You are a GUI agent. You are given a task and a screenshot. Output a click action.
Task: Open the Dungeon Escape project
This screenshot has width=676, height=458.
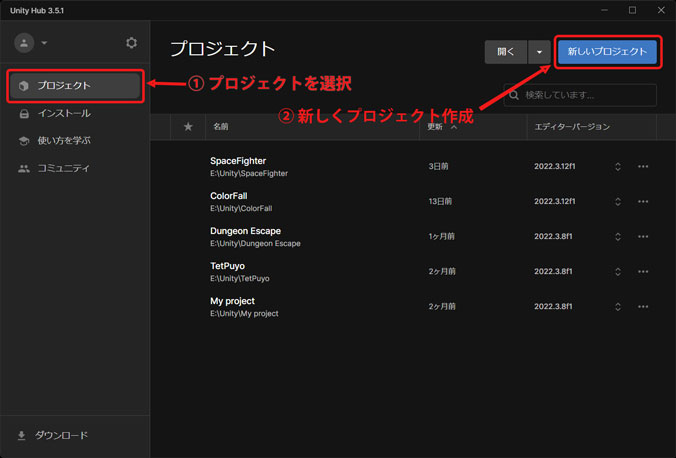tap(245, 231)
